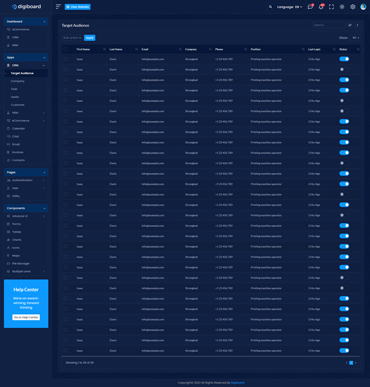This screenshot has width=370, height=387.
Task: Go to the previous pagination page arrow
Action: coord(347,363)
